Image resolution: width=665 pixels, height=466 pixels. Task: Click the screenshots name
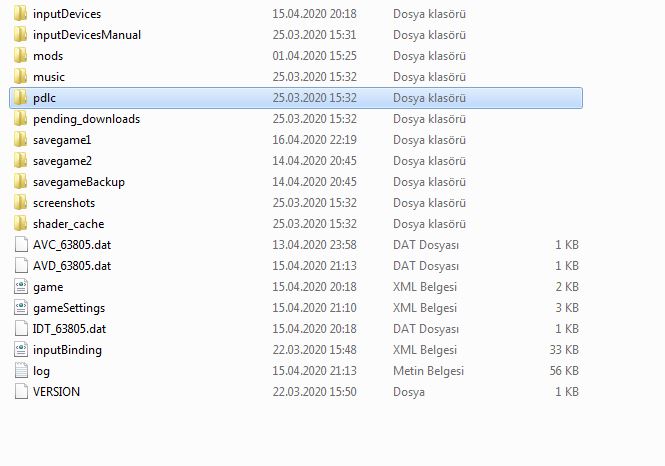point(64,203)
